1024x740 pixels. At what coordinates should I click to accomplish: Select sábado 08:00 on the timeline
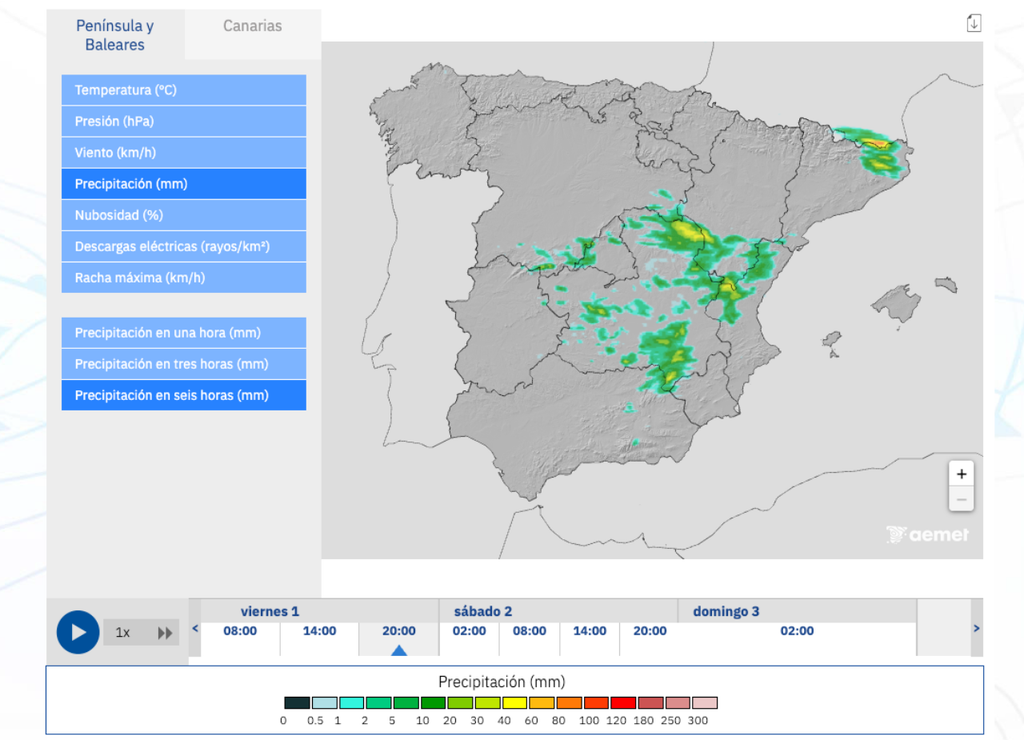pos(530,631)
